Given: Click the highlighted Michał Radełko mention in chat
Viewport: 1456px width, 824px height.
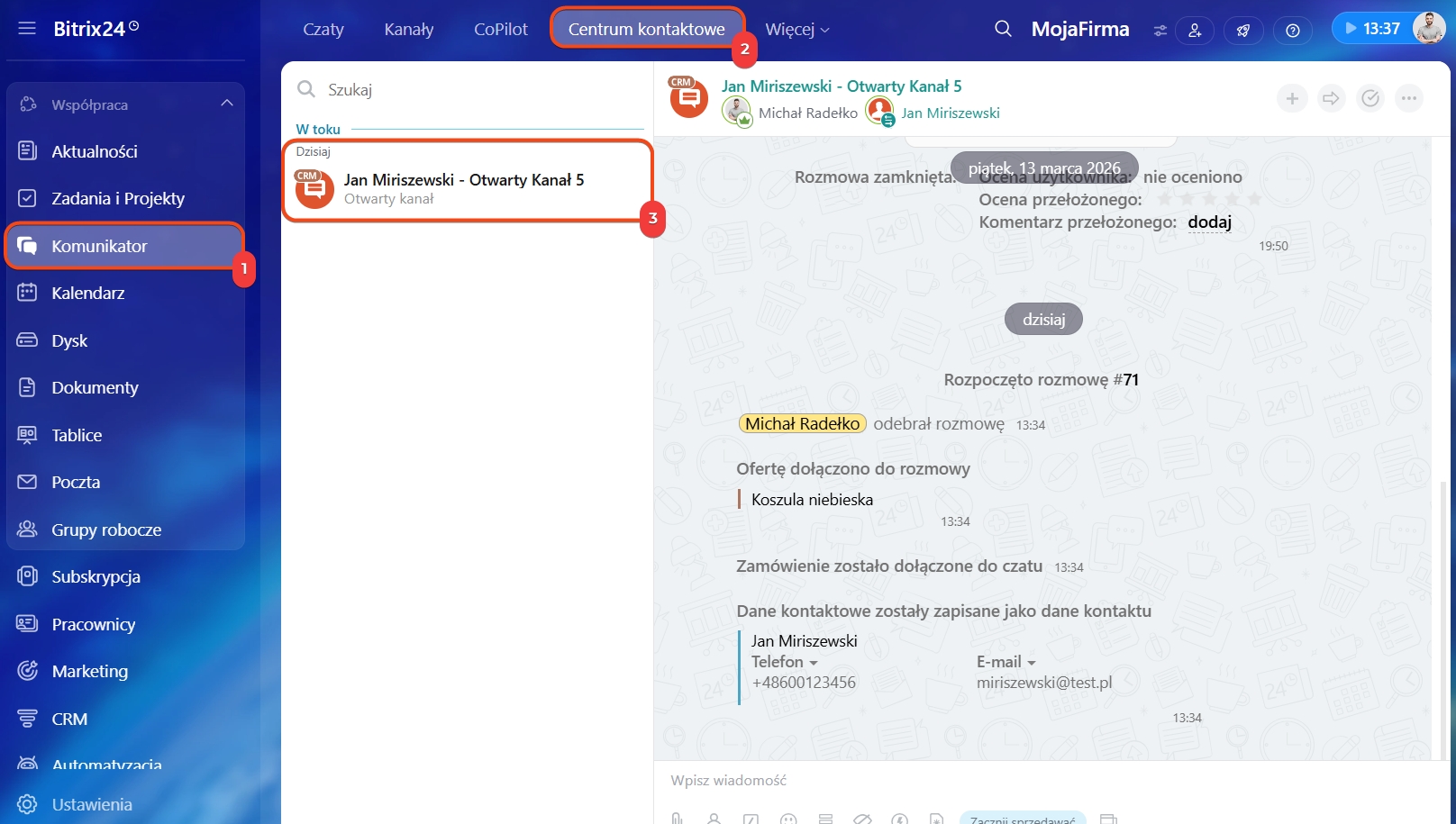Looking at the screenshot, I should (x=803, y=423).
